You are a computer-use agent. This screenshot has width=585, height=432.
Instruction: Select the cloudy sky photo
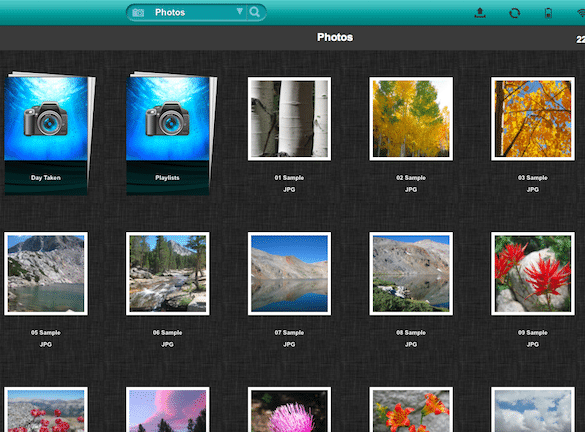[x=533, y=409]
